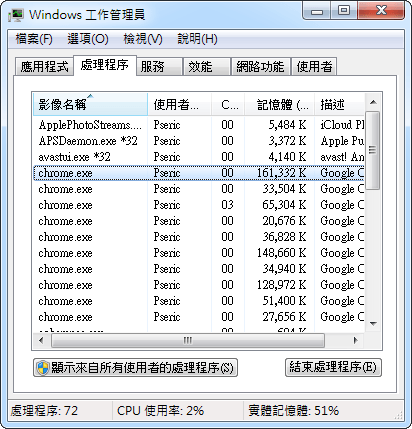Switch to the 服務 tab
The image size is (412, 429).
coord(159,67)
